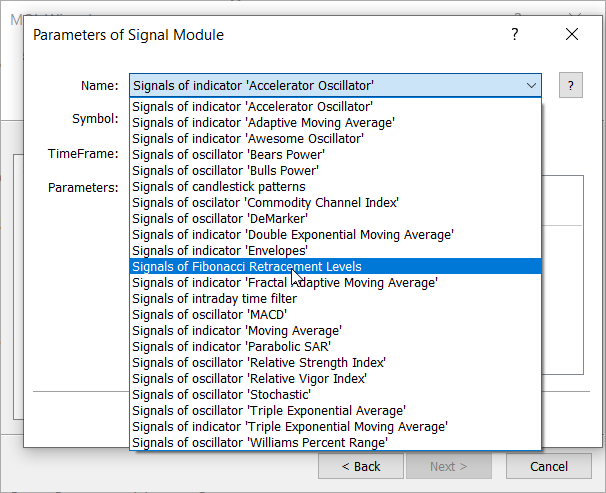Select Signals of Fibonacci Retracement Levels

click(246, 267)
